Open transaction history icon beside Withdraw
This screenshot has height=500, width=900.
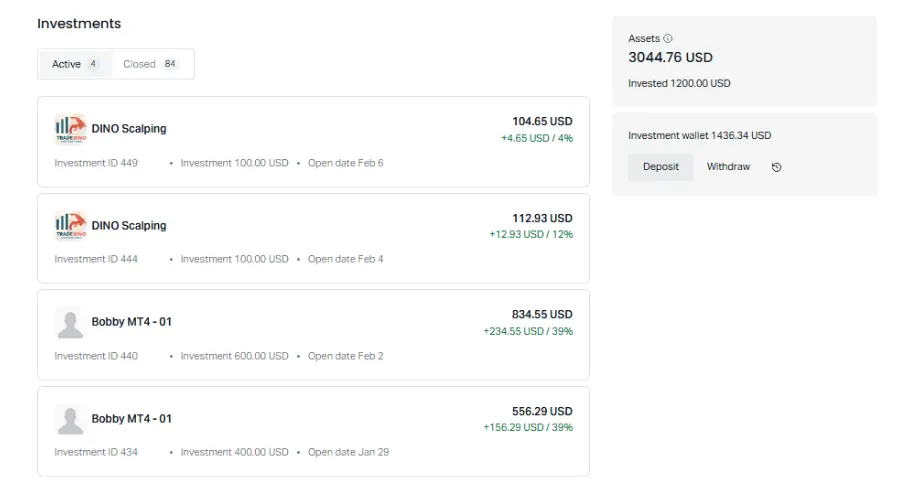click(x=777, y=167)
